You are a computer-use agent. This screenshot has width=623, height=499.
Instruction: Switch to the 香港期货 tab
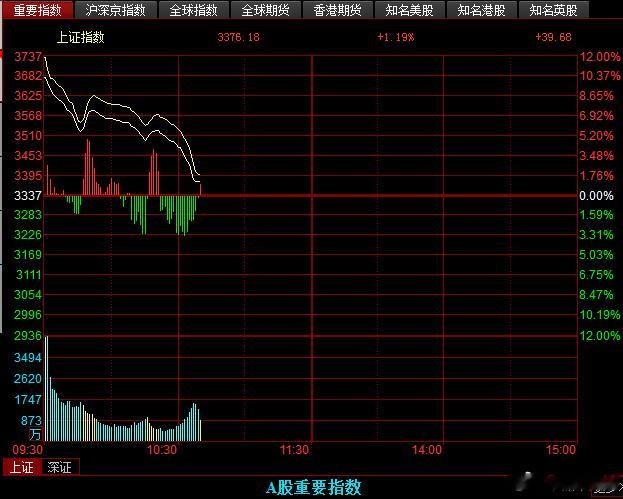338,10
